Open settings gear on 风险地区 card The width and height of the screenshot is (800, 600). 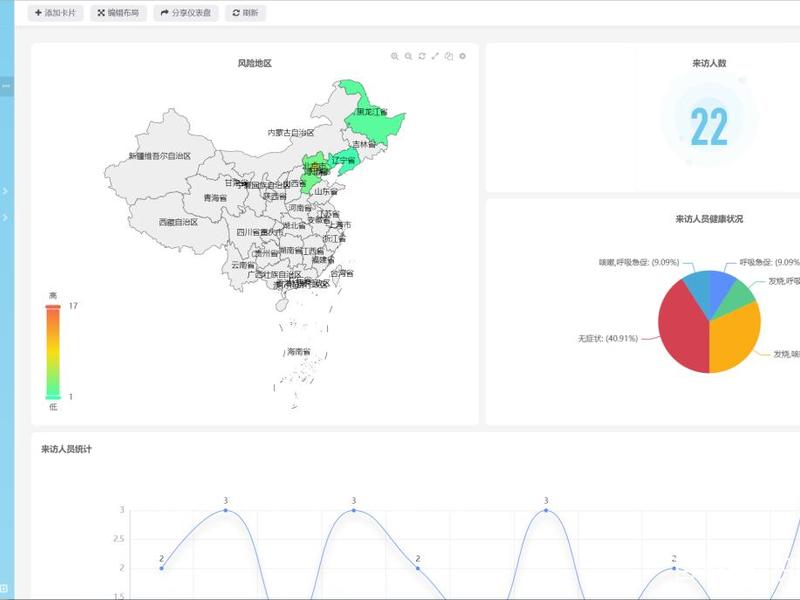click(462, 56)
